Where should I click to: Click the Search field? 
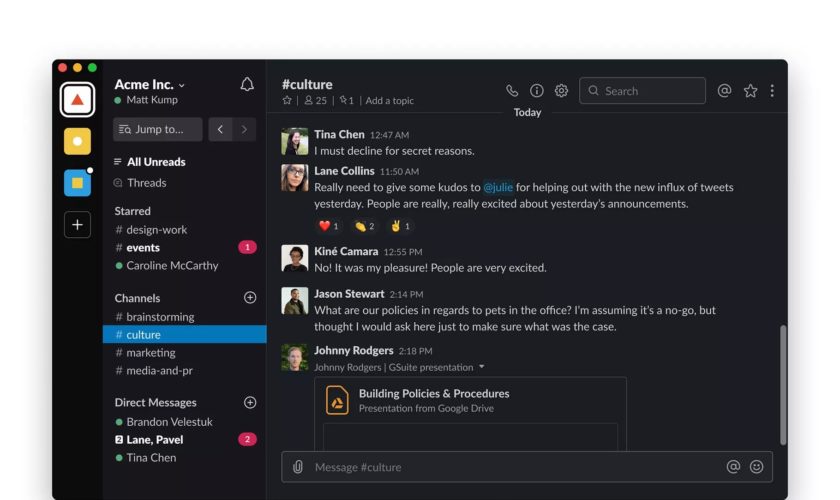click(x=642, y=91)
